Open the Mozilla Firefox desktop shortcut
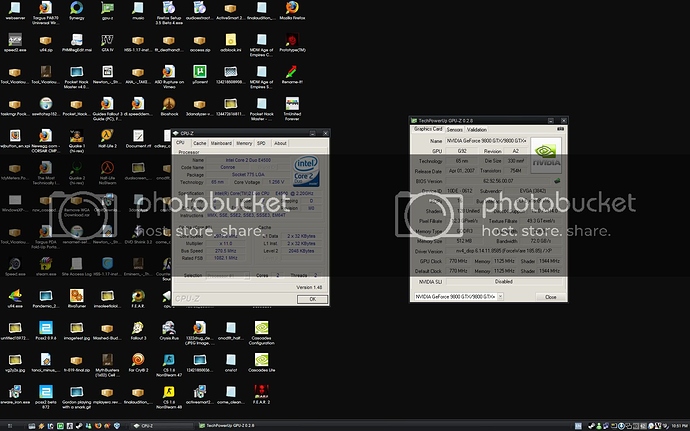This screenshot has height=431, width=690. [292, 11]
